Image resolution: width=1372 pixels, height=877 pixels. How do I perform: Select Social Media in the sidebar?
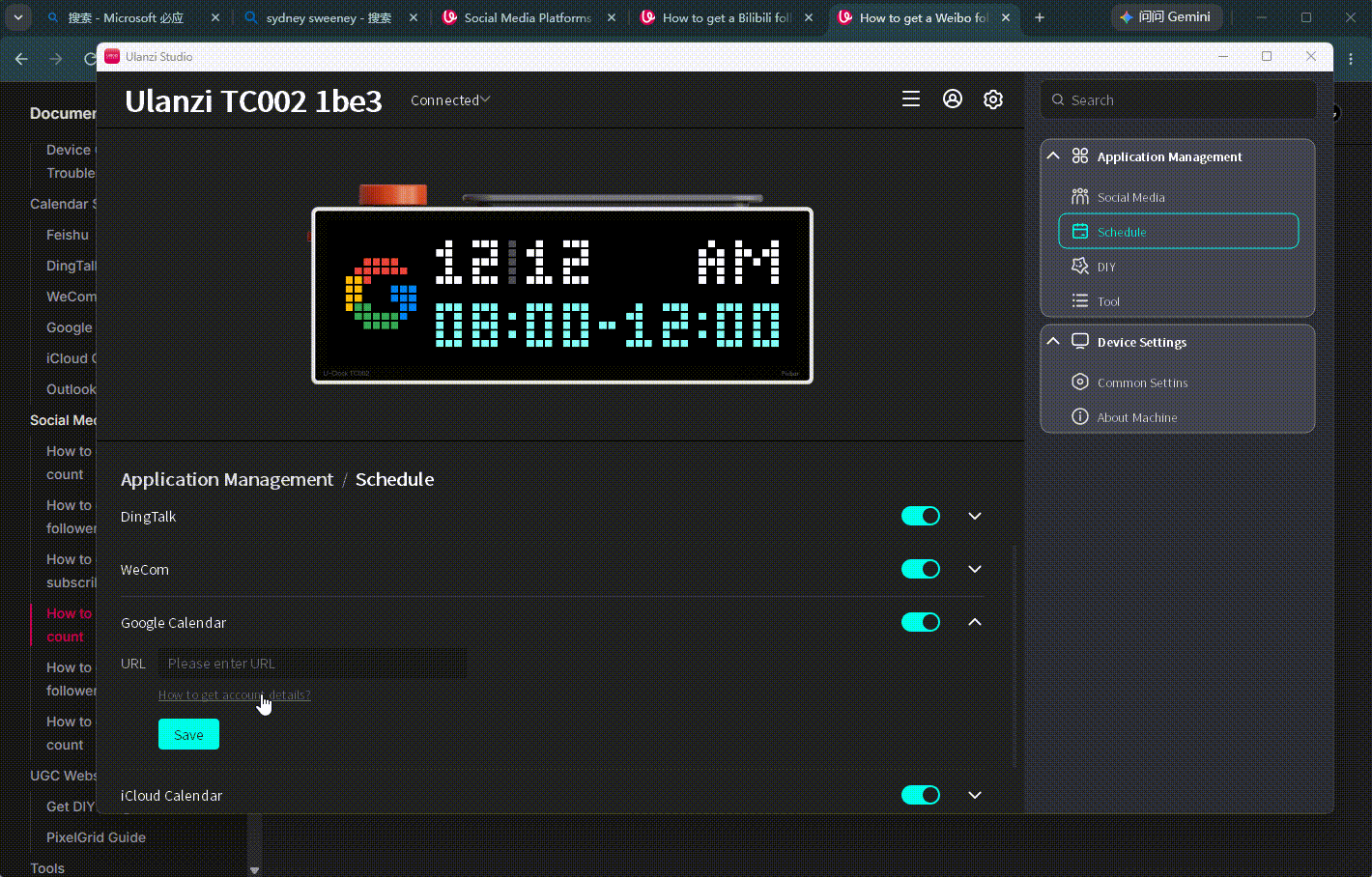point(1179,197)
